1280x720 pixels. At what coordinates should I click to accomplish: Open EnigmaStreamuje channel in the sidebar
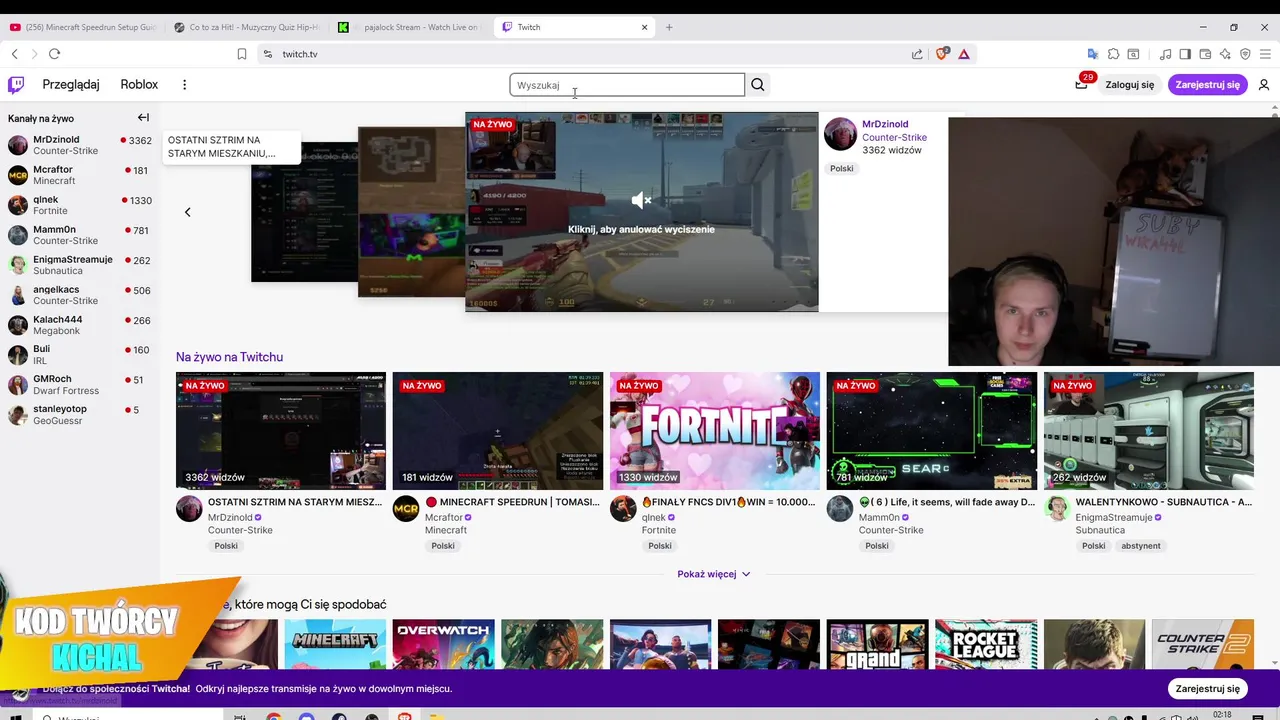click(x=80, y=265)
